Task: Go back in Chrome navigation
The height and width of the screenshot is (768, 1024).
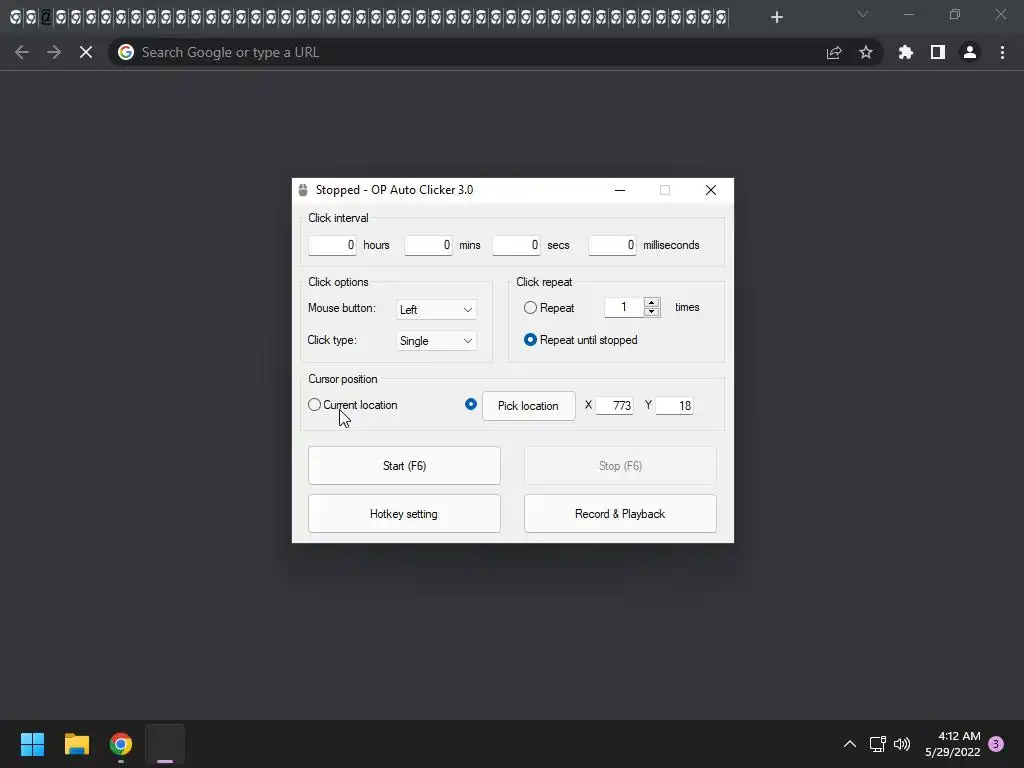Action: [x=22, y=52]
